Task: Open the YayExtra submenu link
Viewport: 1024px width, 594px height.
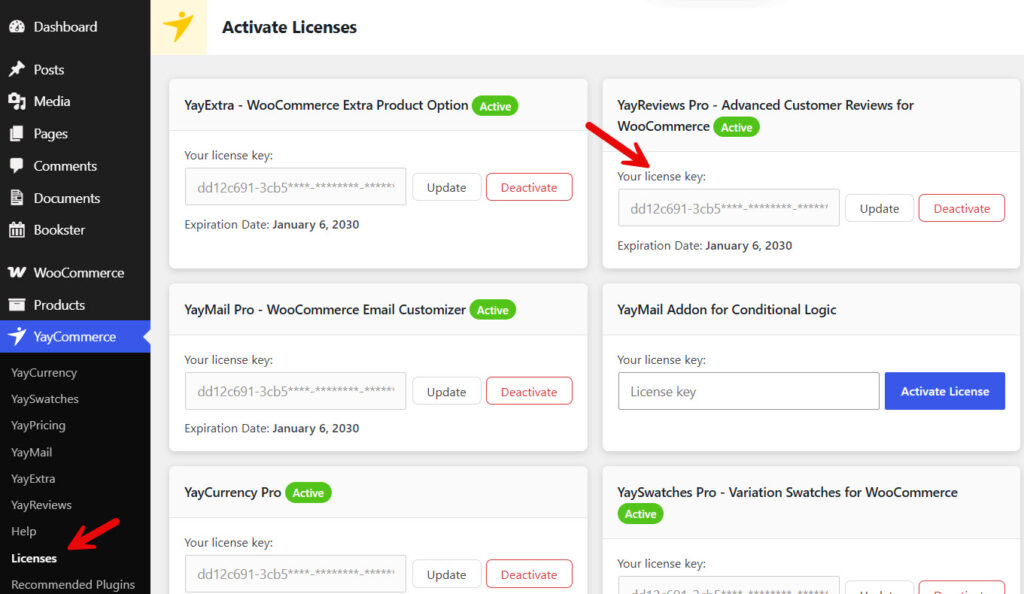Action: (x=33, y=478)
